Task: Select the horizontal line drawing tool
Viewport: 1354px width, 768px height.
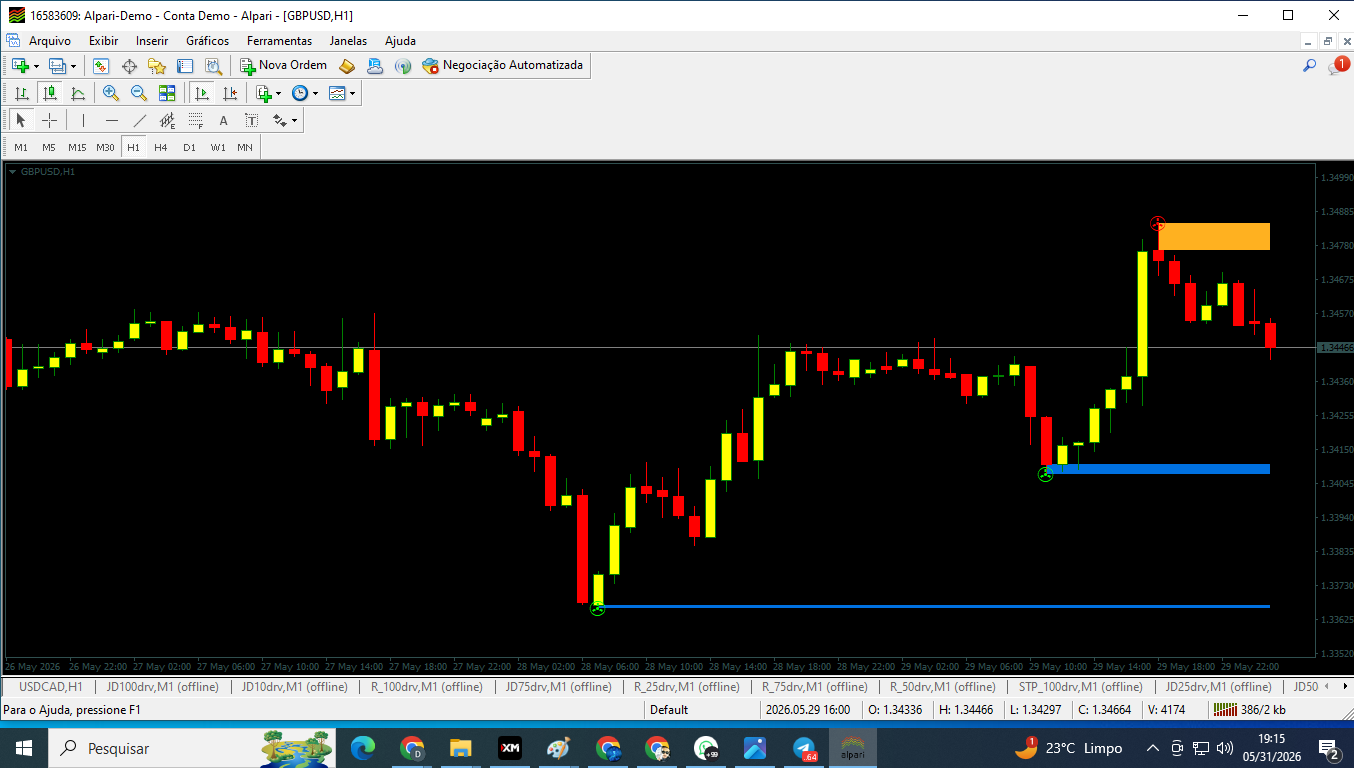Action: 111,121
